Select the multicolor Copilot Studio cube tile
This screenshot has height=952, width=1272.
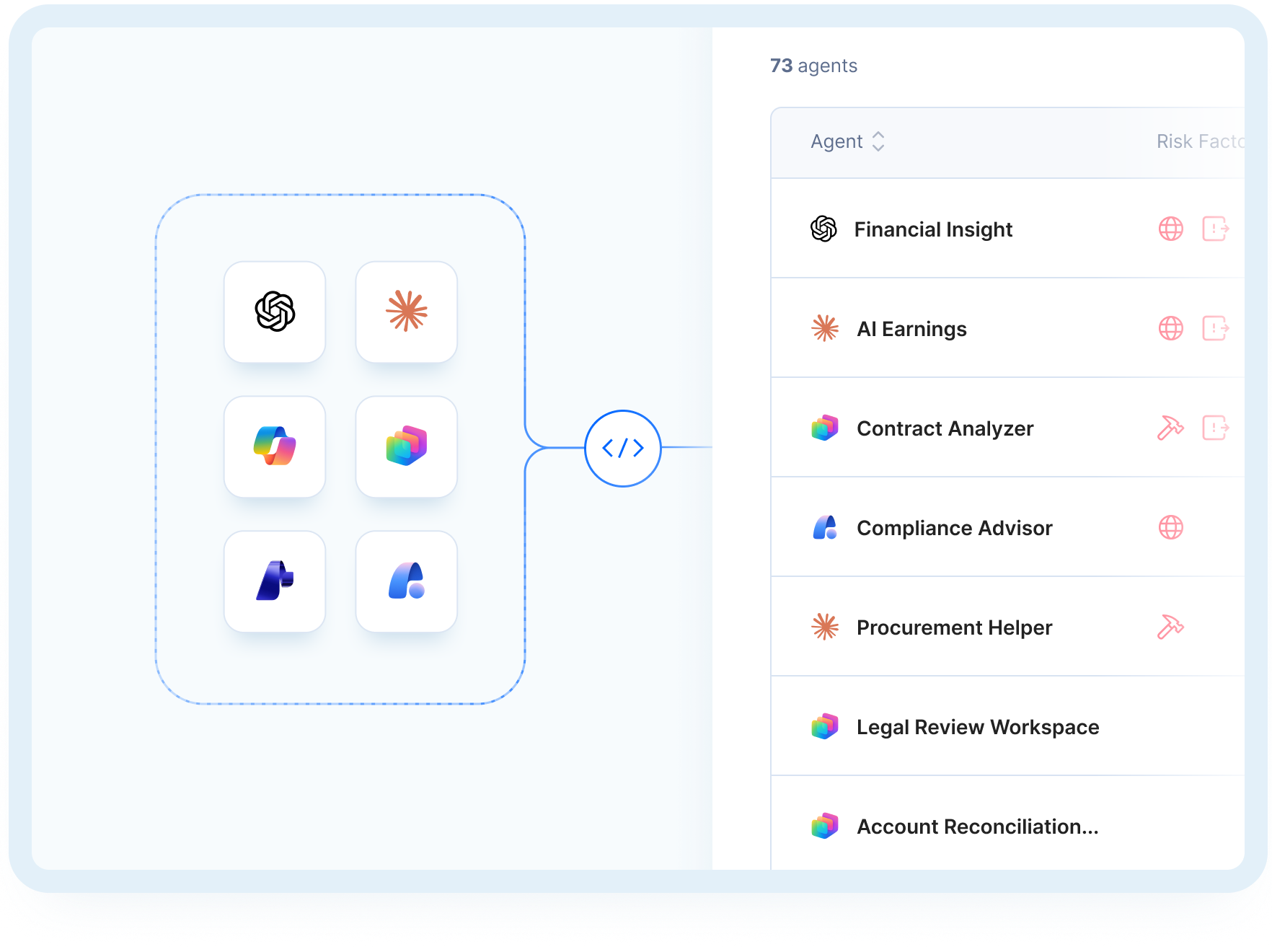click(407, 446)
